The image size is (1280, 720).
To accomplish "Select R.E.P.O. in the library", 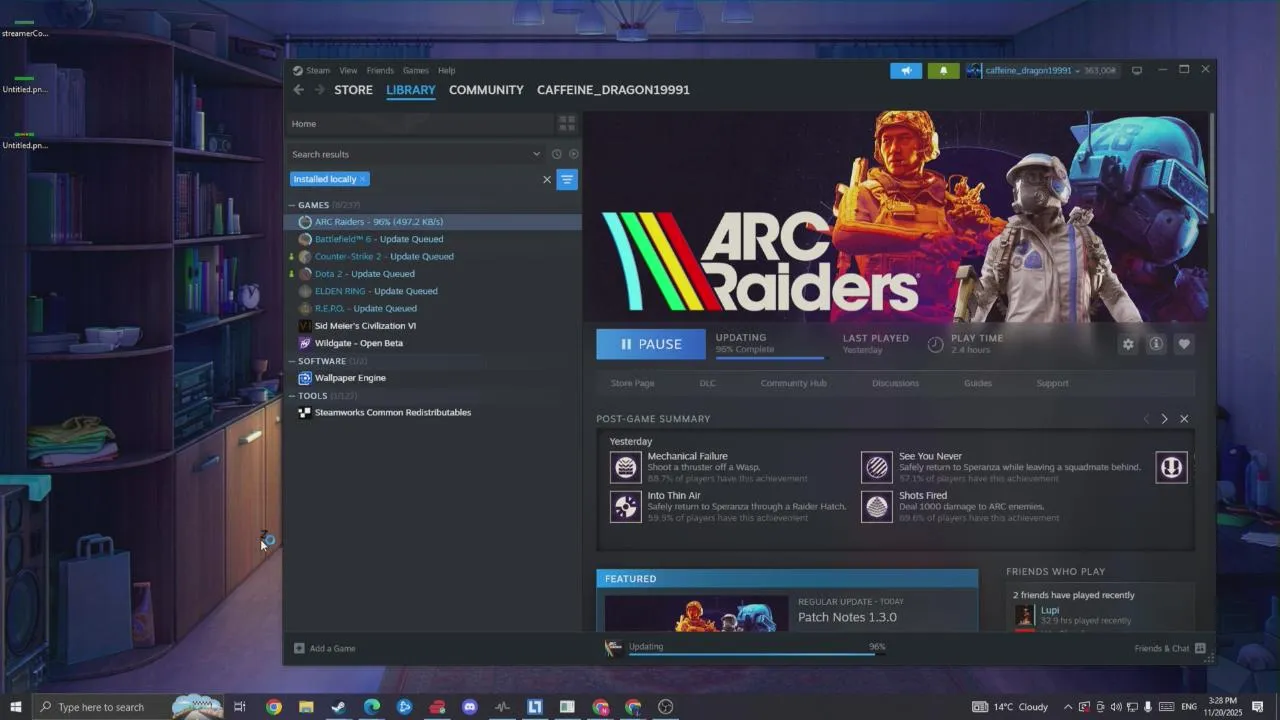I will click(x=433, y=308).
